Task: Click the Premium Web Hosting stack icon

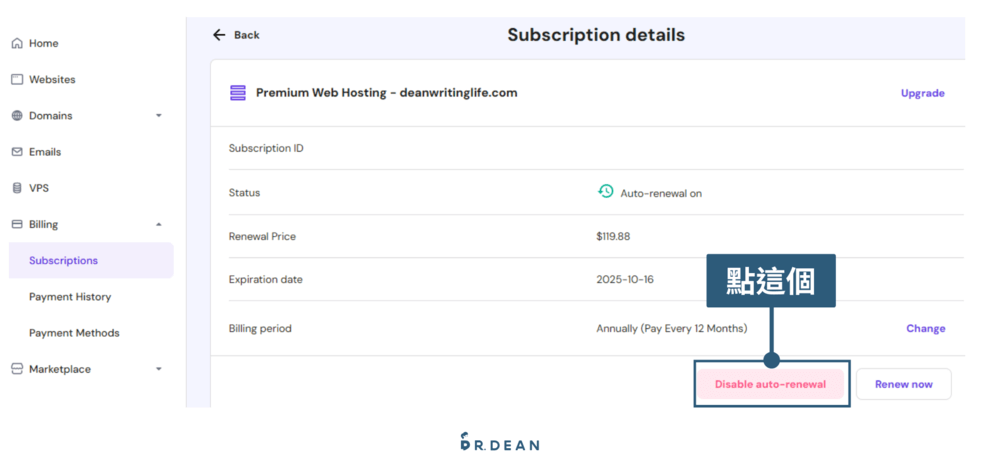Action: tap(238, 93)
